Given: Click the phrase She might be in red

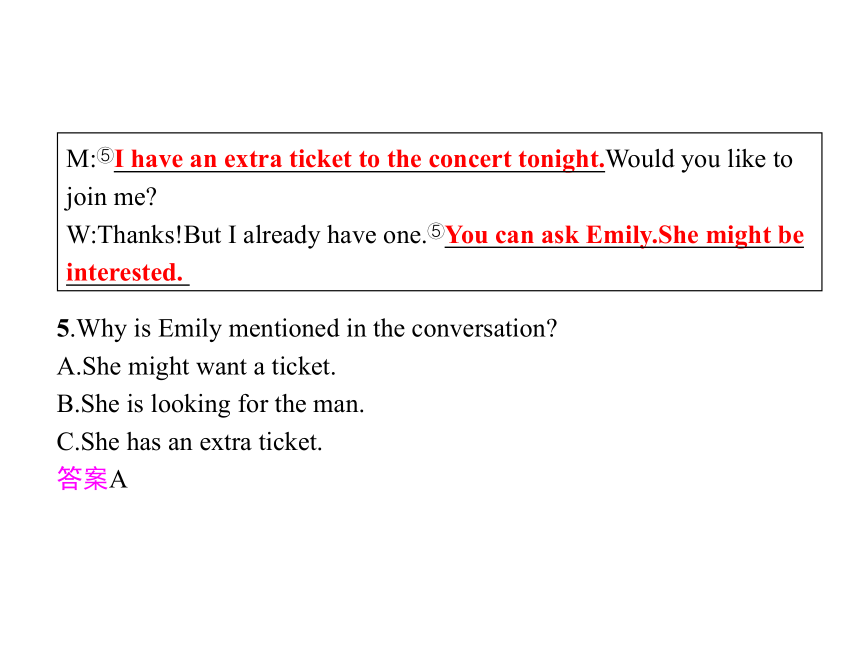Looking at the screenshot, I should click(731, 235).
